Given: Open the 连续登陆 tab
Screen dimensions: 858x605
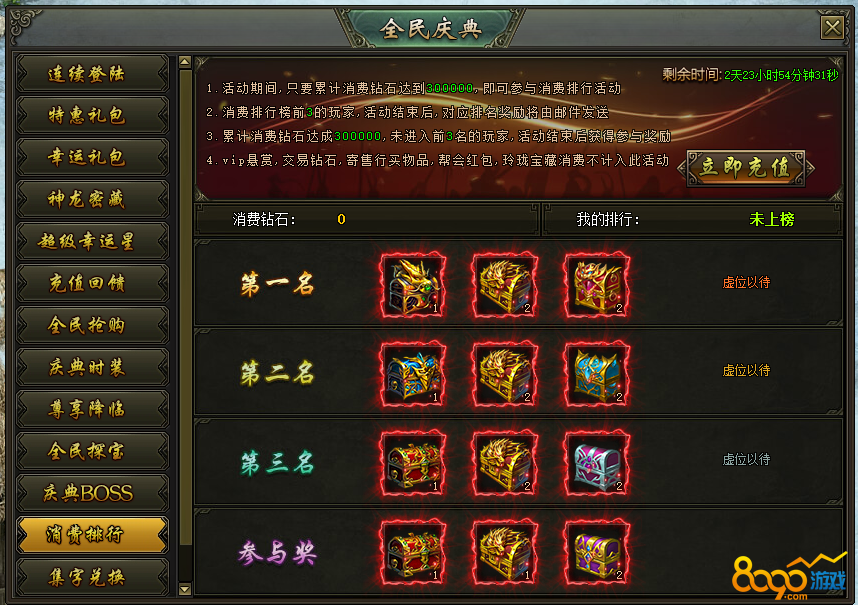Looking at the screenshot, I should coord(92,73).
